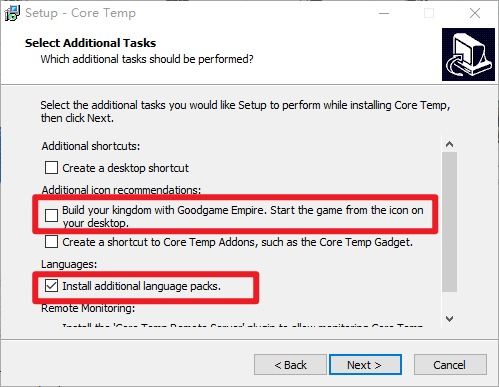Click the scrollbar up arrow
The image size is (499, 387).
449,144
